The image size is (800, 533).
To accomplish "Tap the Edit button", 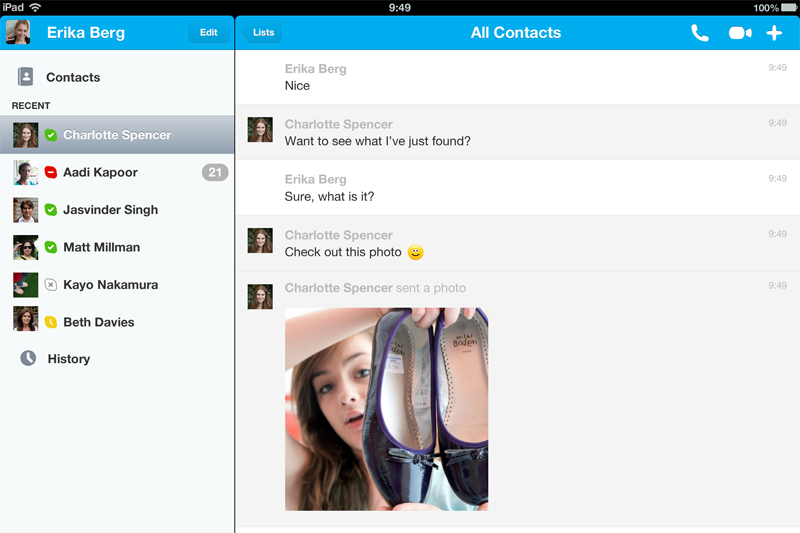I will coord(208,32).
